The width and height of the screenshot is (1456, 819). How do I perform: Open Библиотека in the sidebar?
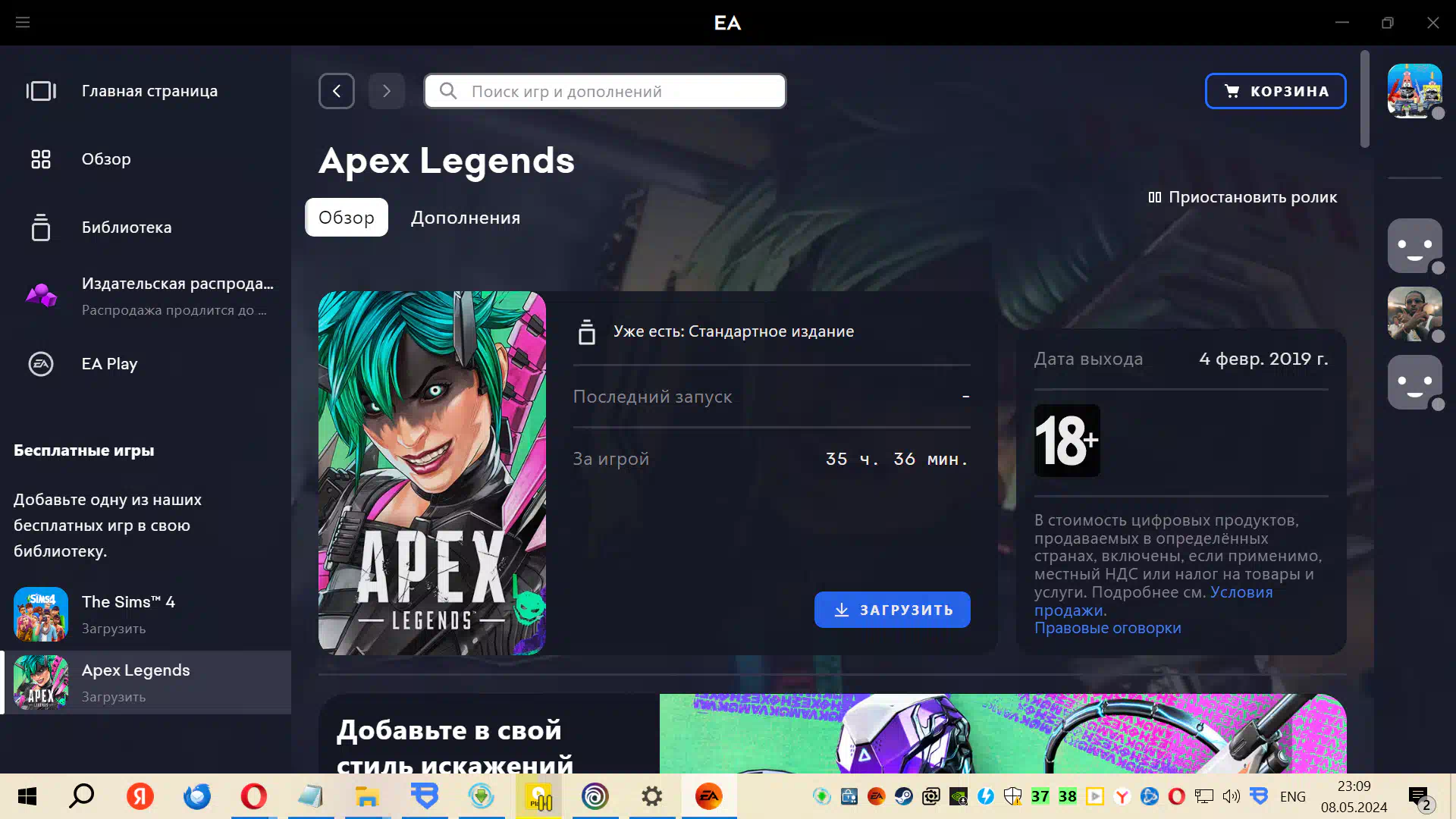click(x=146, y=227)
